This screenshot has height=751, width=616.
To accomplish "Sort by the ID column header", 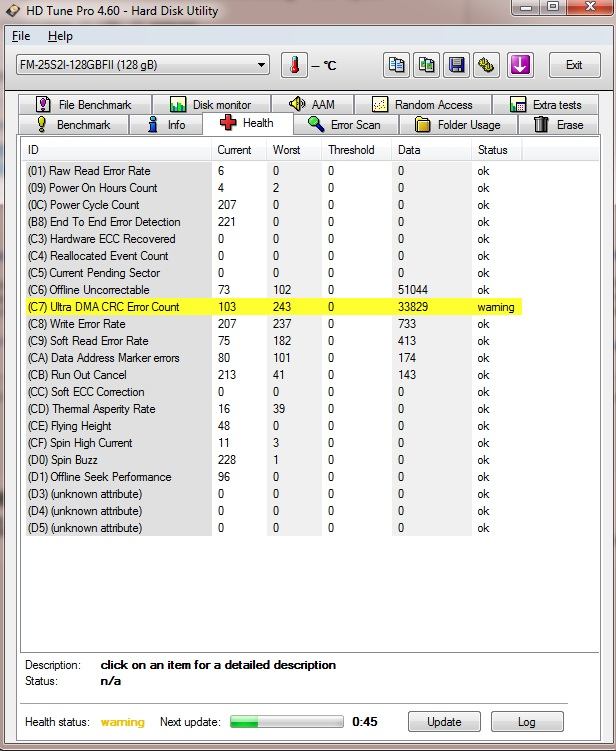I will click(117, 150).
